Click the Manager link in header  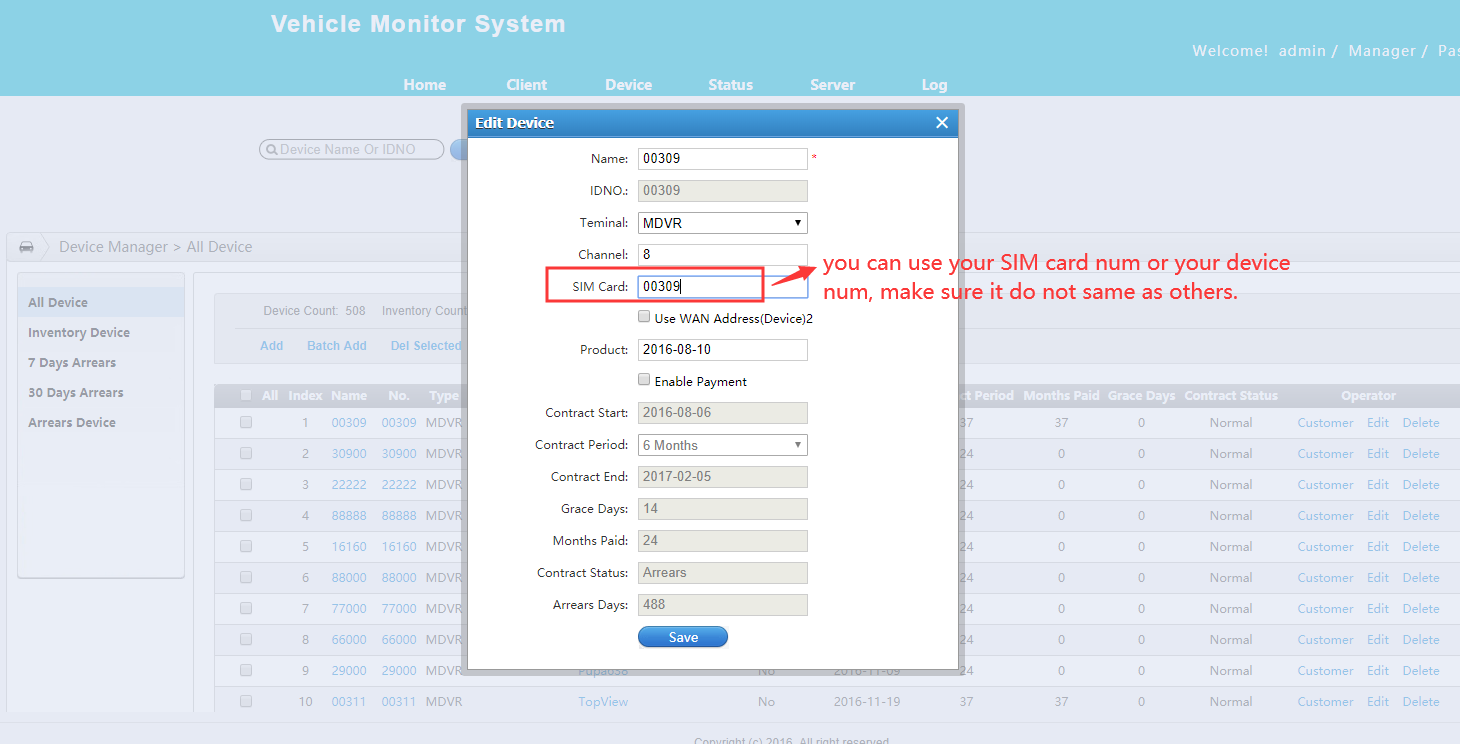coord(1382,51)
